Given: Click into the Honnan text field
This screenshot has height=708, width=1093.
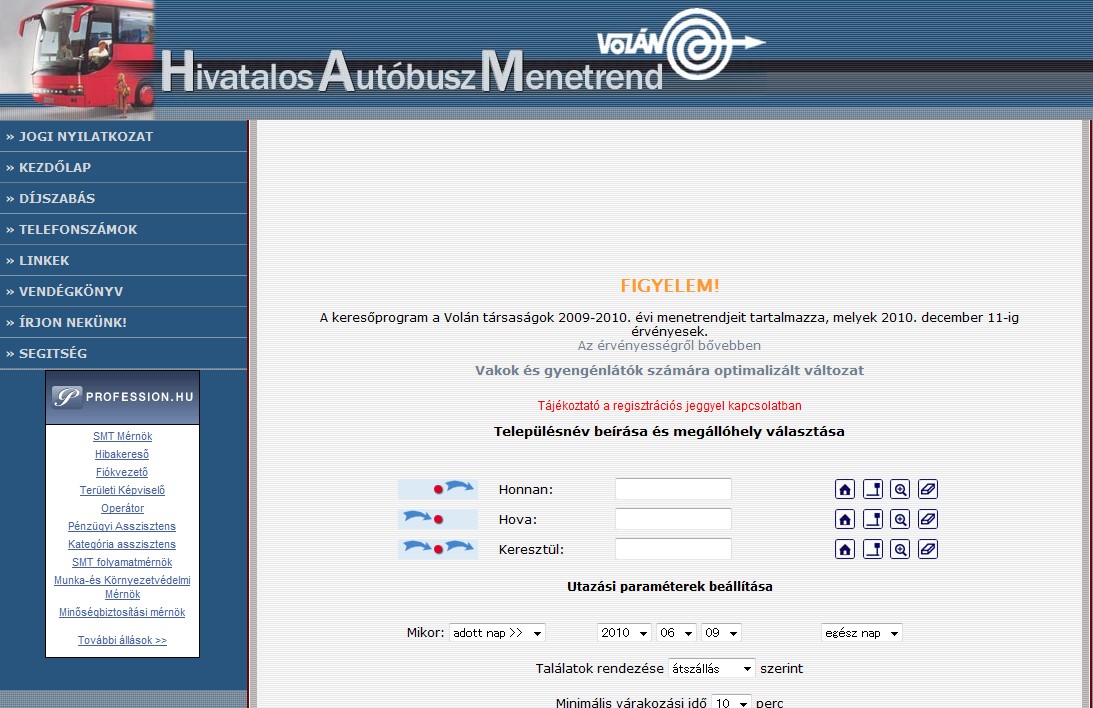Looking at the screenshot, I should [x=673, y=490].
